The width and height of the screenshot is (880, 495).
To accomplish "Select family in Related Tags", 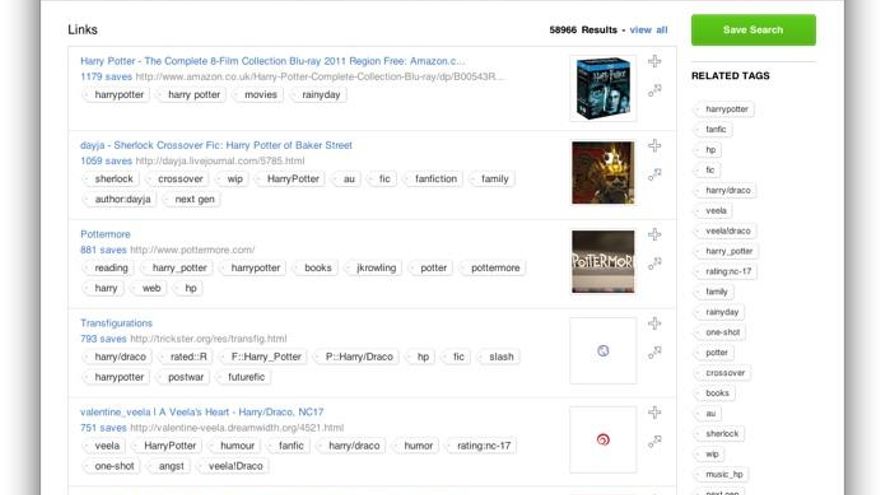I will [714, 292].
